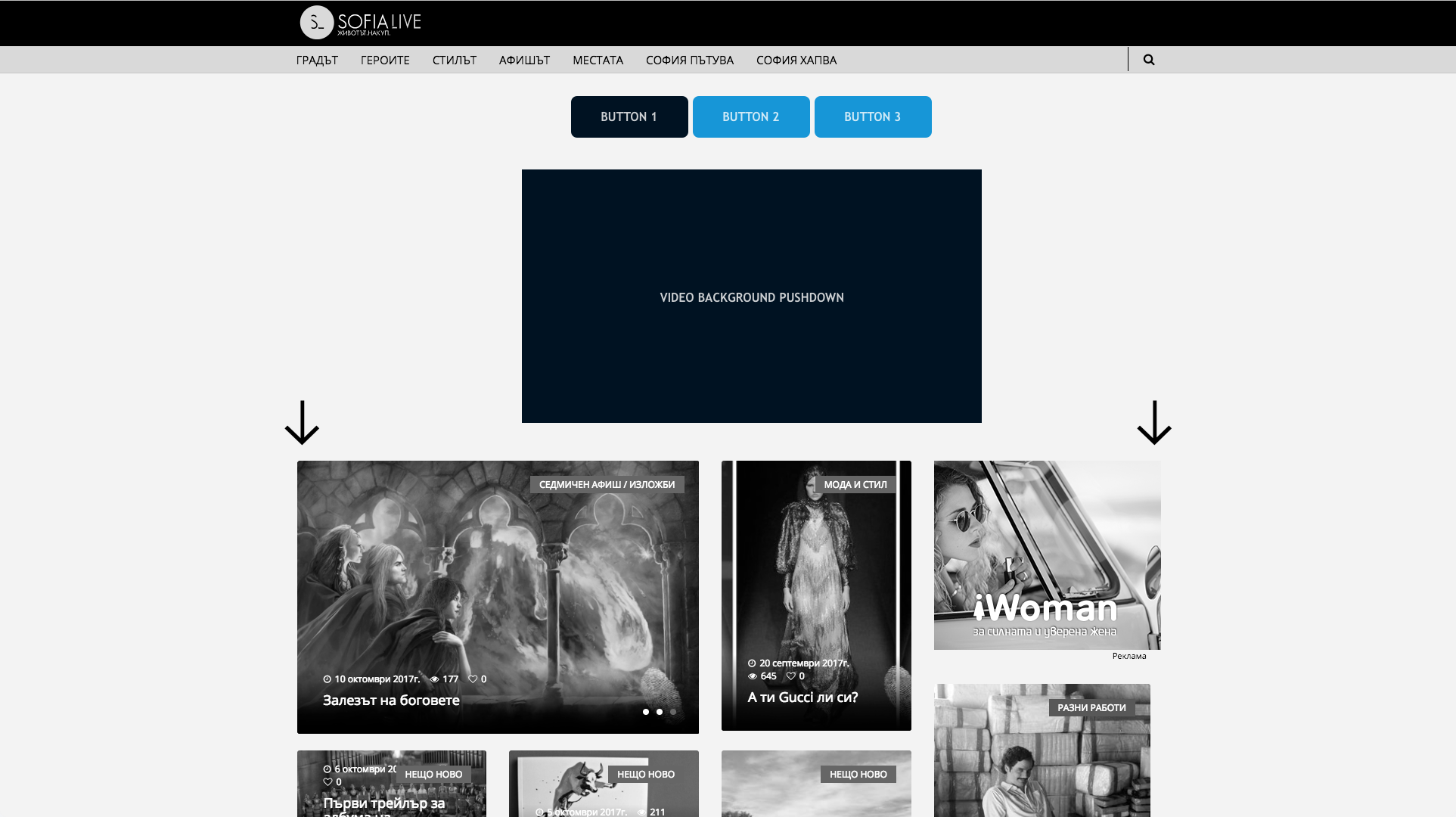
Task: Select second carousel slide dot
Action: coord(660,712)
